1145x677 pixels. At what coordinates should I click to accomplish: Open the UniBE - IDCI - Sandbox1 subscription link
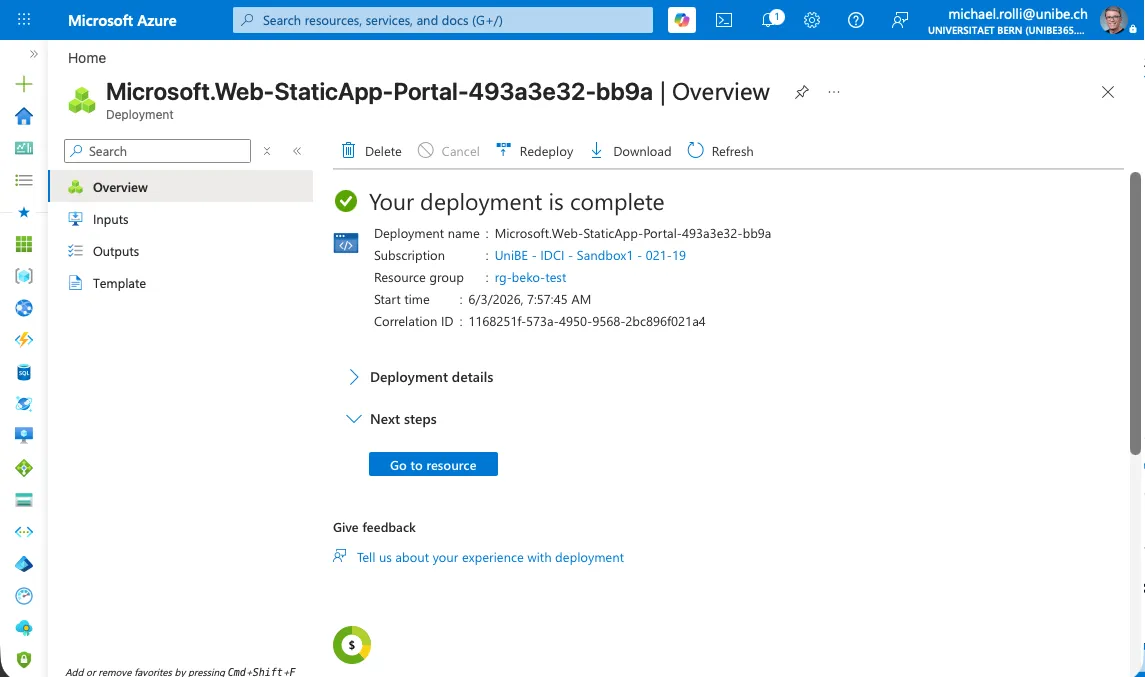590,256
